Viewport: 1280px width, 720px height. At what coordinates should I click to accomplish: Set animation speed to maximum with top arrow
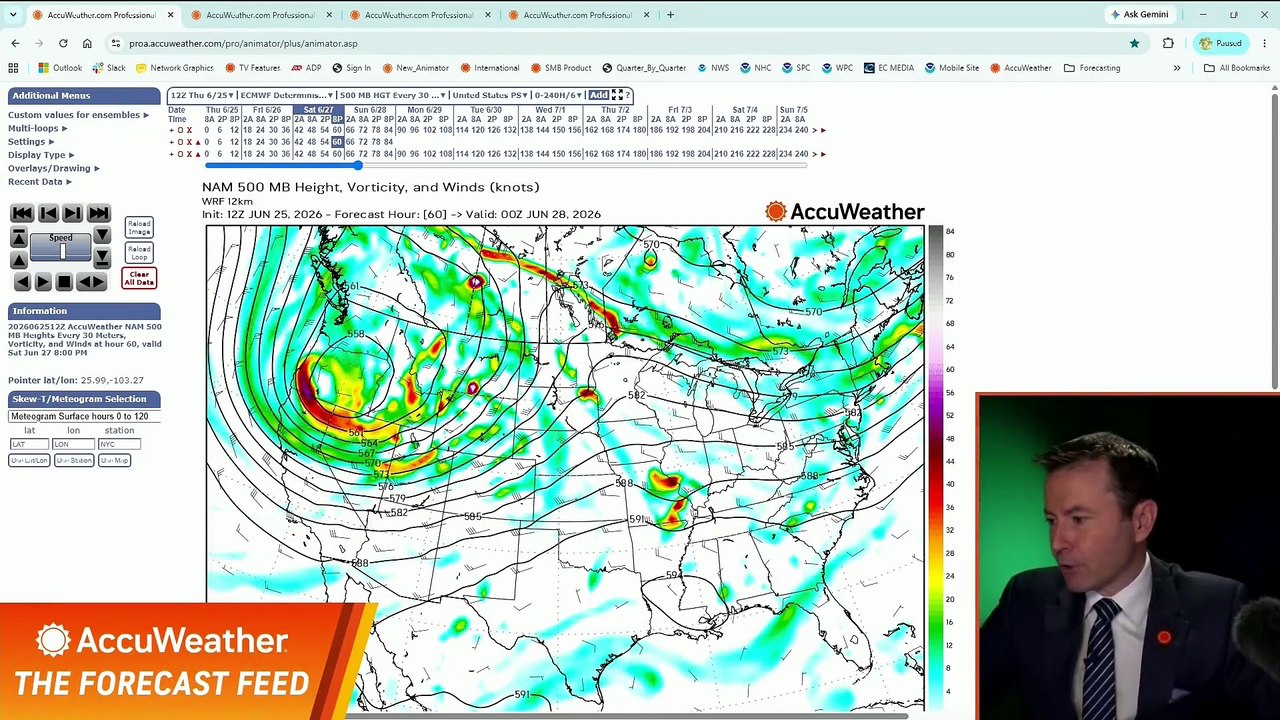coord(18,237)
